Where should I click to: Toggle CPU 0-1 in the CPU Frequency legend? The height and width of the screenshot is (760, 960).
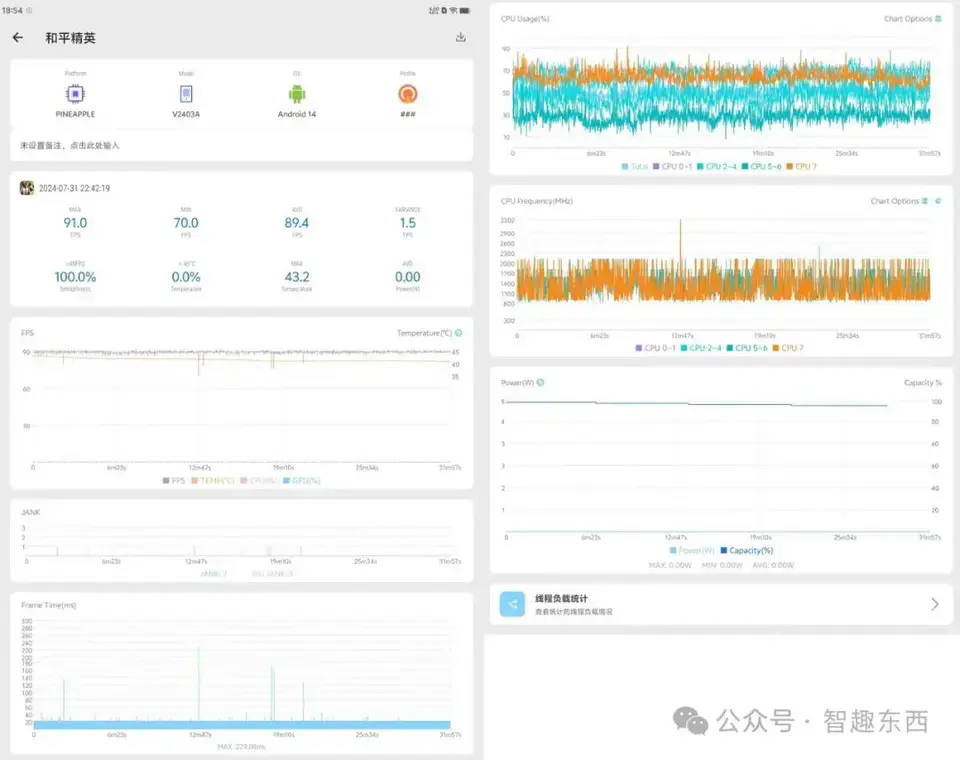(x=656, y=348)
